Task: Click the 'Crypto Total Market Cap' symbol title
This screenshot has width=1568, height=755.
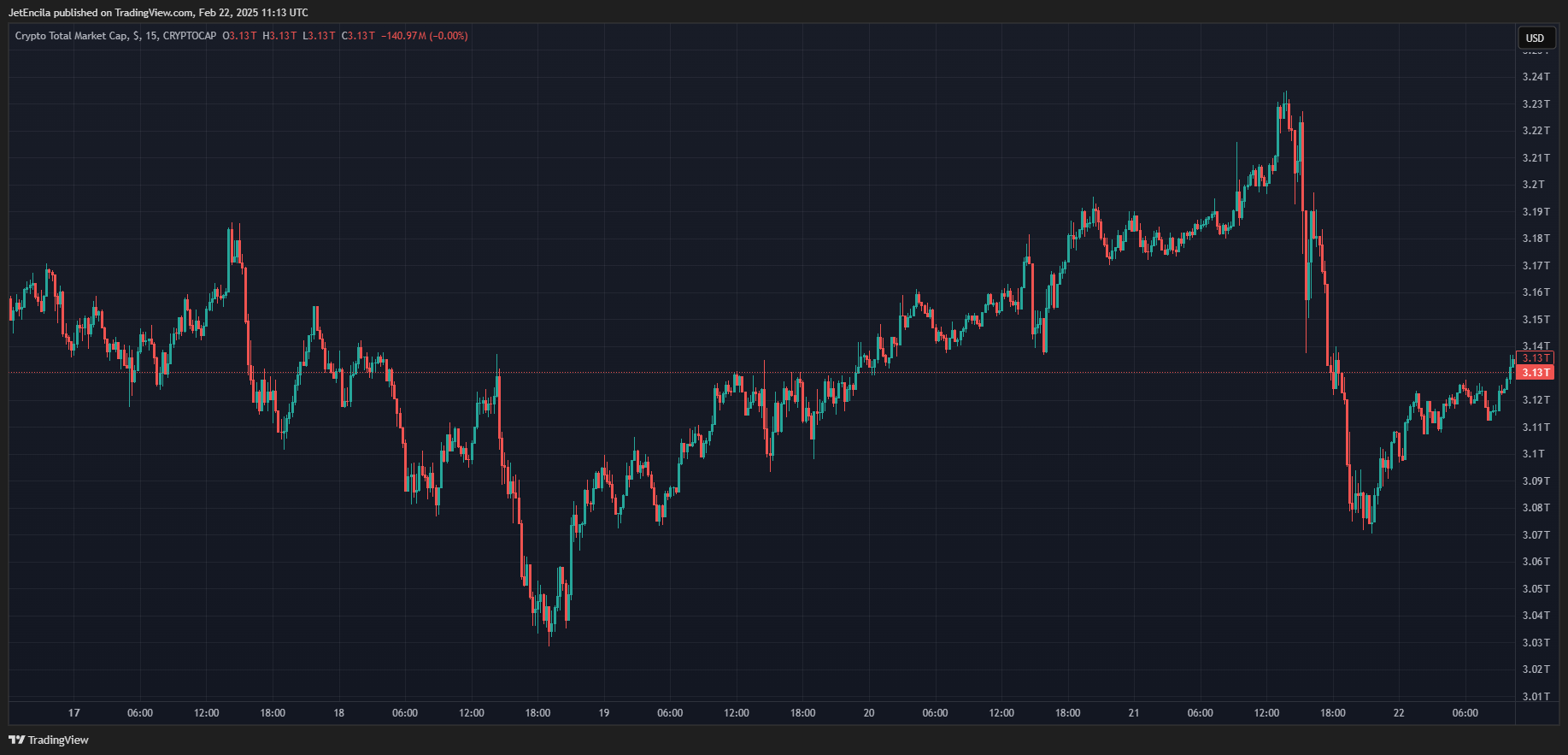Action: [x=72, y=36]
